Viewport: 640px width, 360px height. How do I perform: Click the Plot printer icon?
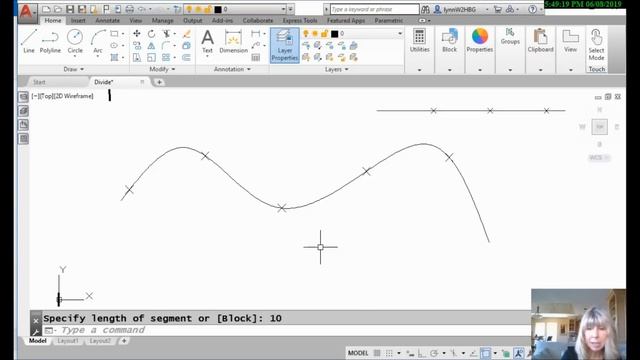pos(129,9)
